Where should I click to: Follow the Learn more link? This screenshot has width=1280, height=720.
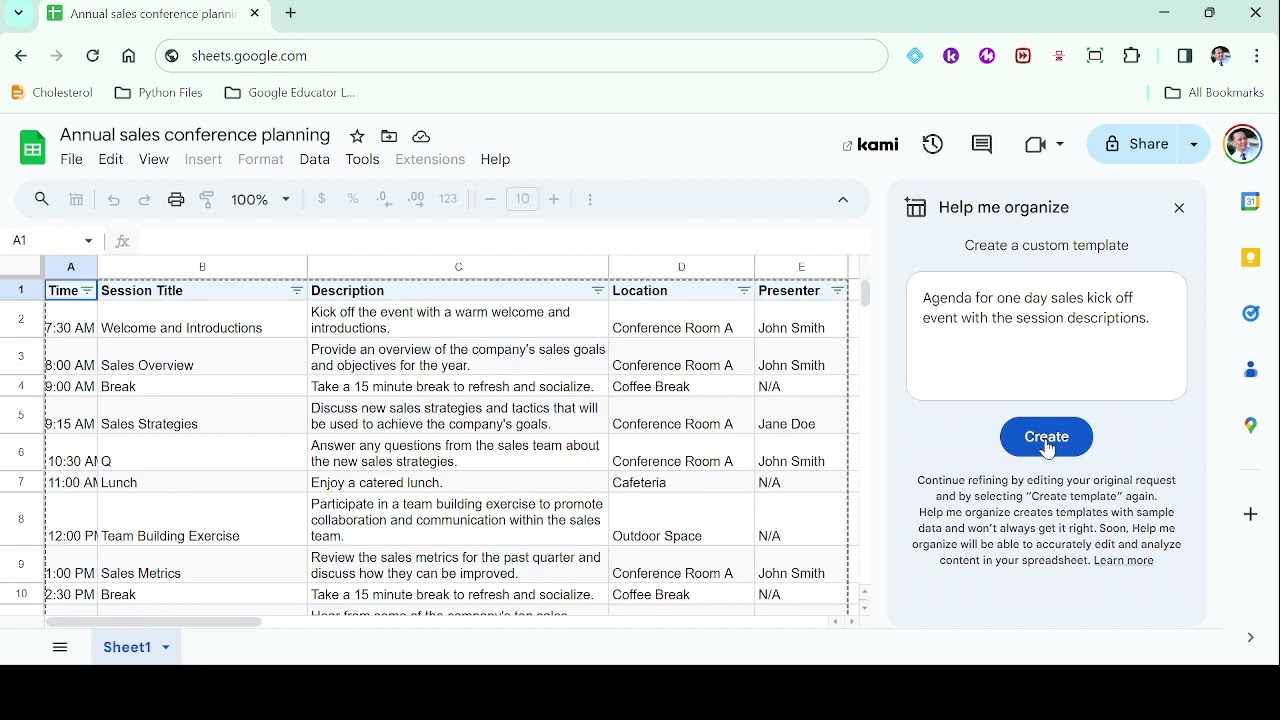[x=1124, y=561]
